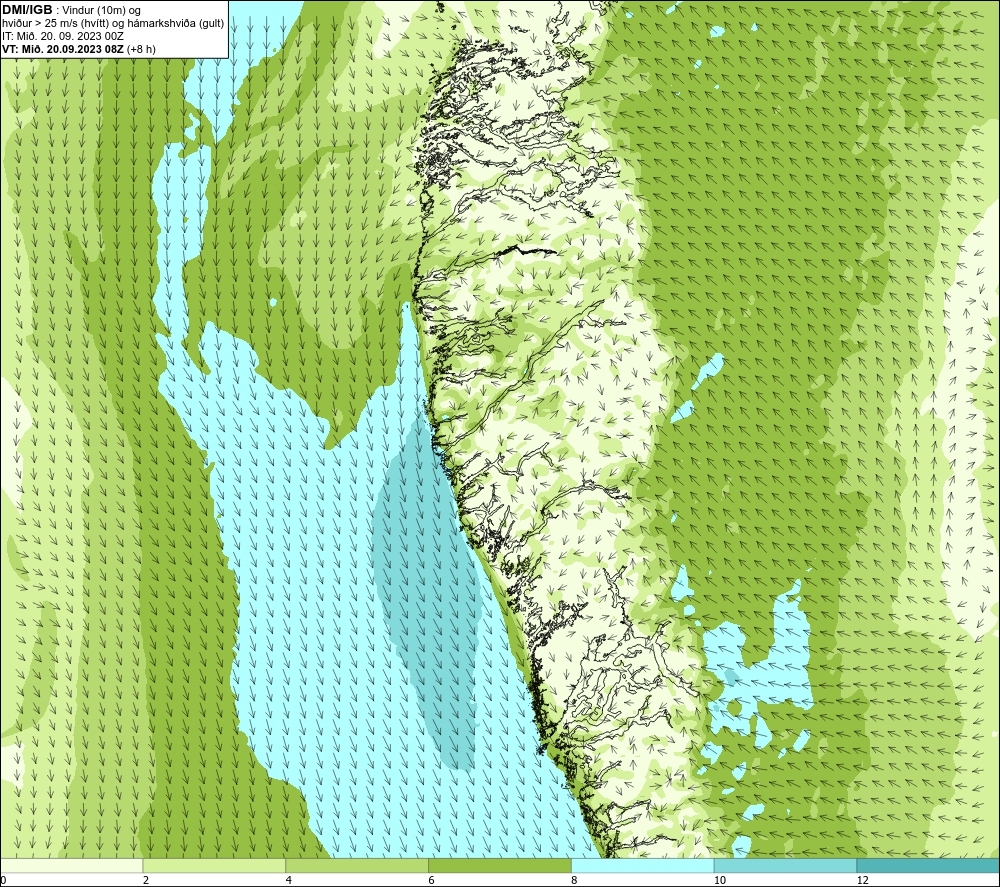The width and height of the screenshot is (1000, 887).
Task: Click the "10" label under the color scale
Action: [x=720, y=881]
